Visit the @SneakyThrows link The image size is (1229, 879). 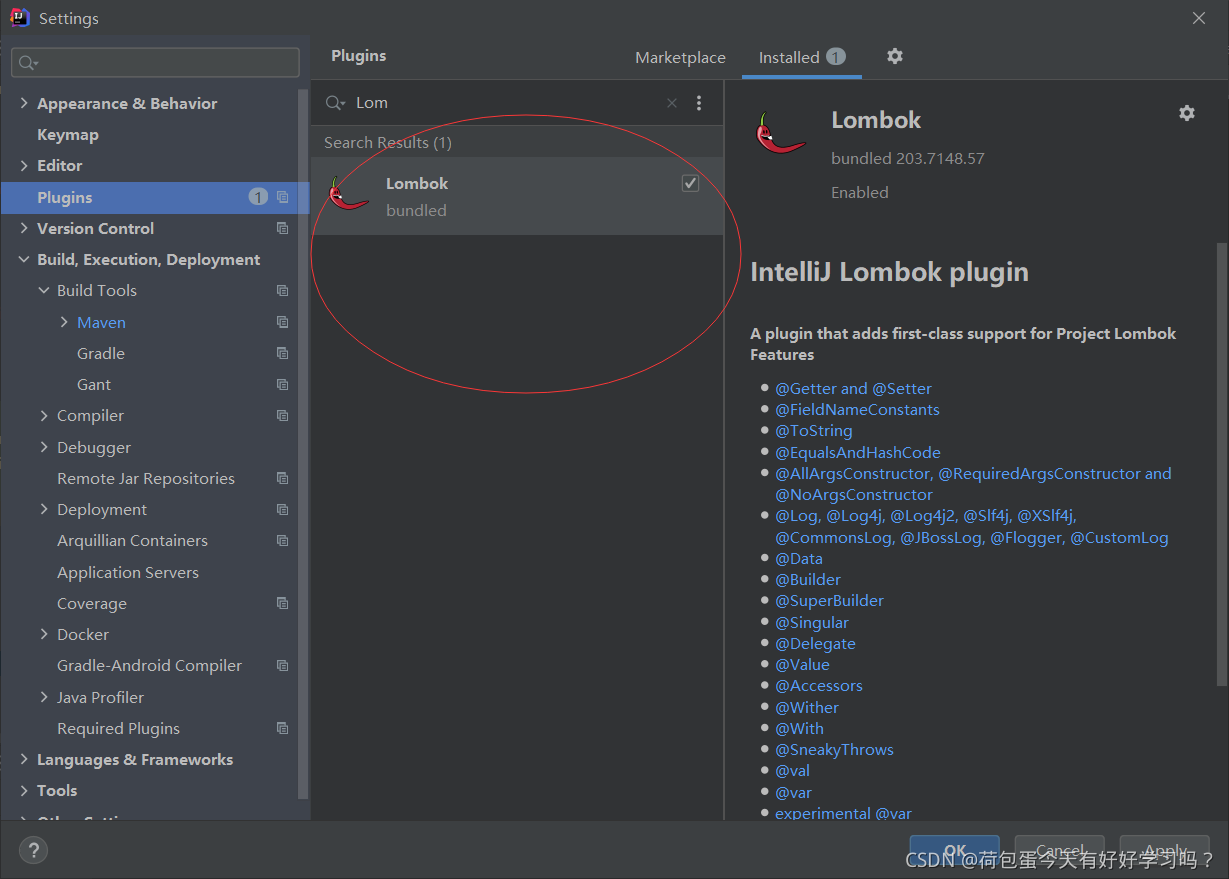pos(834,749)
